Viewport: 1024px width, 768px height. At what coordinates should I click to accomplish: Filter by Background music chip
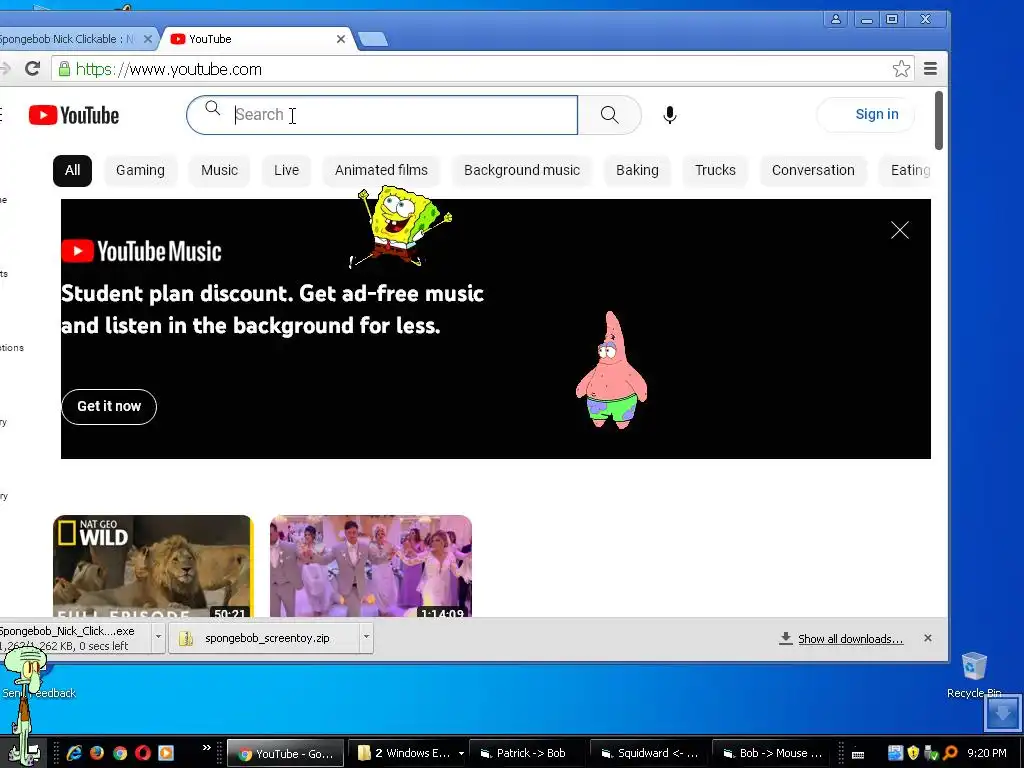tap(522, 170)
